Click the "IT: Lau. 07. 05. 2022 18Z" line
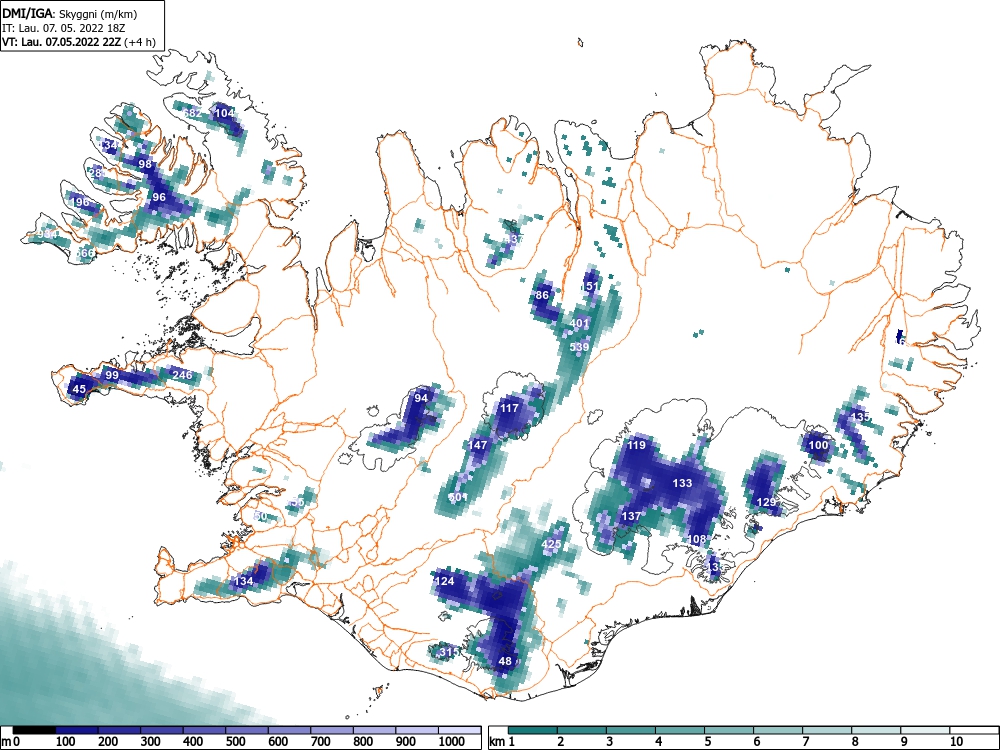 pos(62,28)
